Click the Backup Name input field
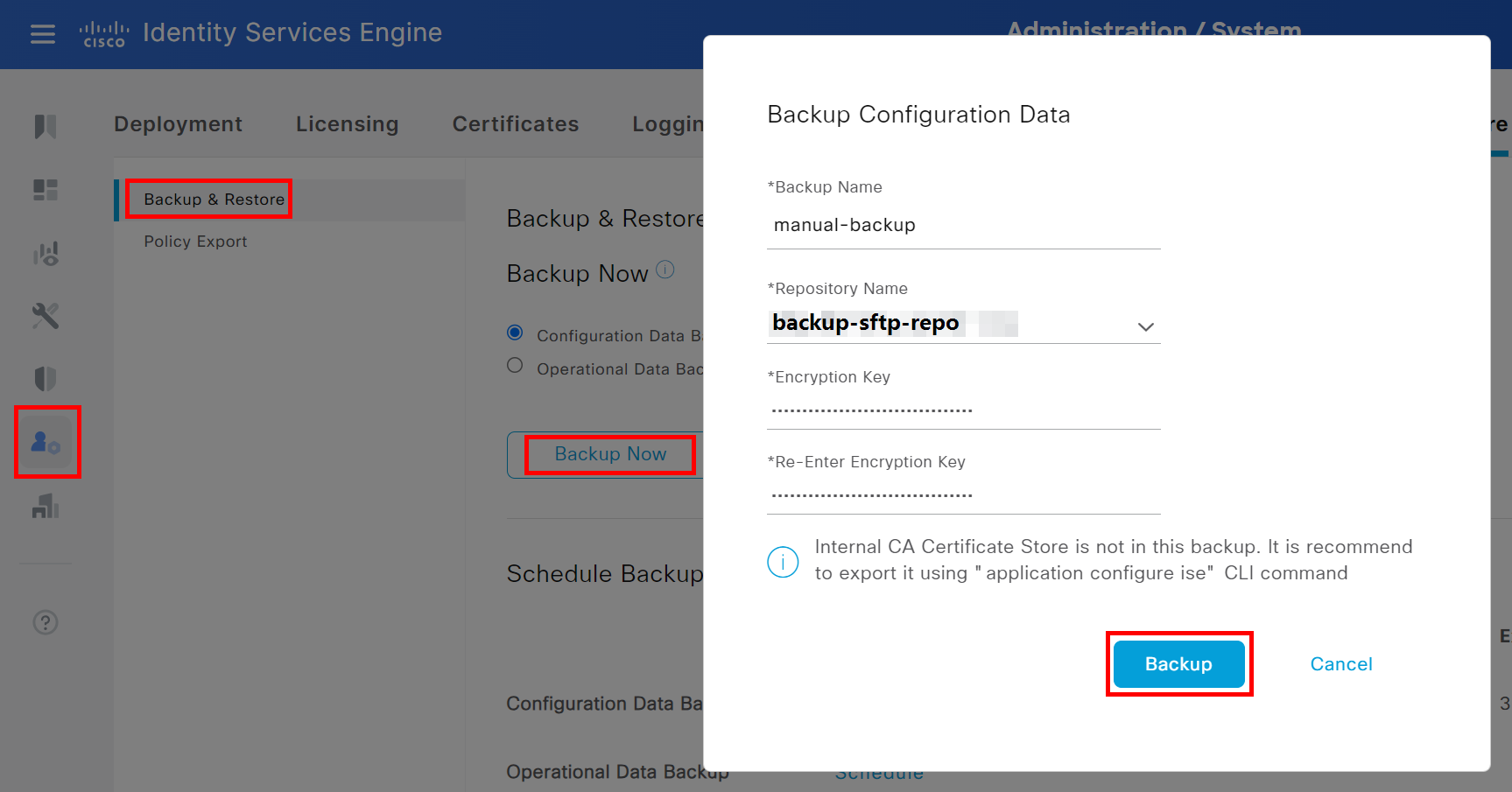1512x792 pixels. 963,226
